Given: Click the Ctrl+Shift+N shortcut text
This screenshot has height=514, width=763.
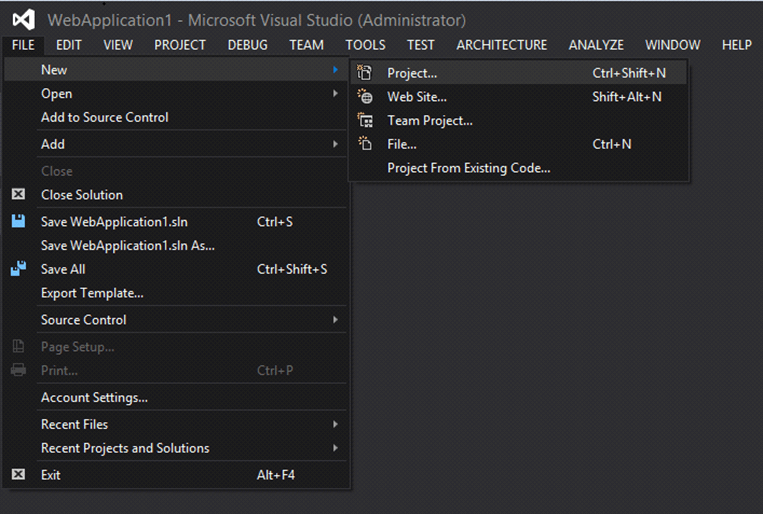Looking at the screenshot, I should pyautogui.click(x=629, y=73).
